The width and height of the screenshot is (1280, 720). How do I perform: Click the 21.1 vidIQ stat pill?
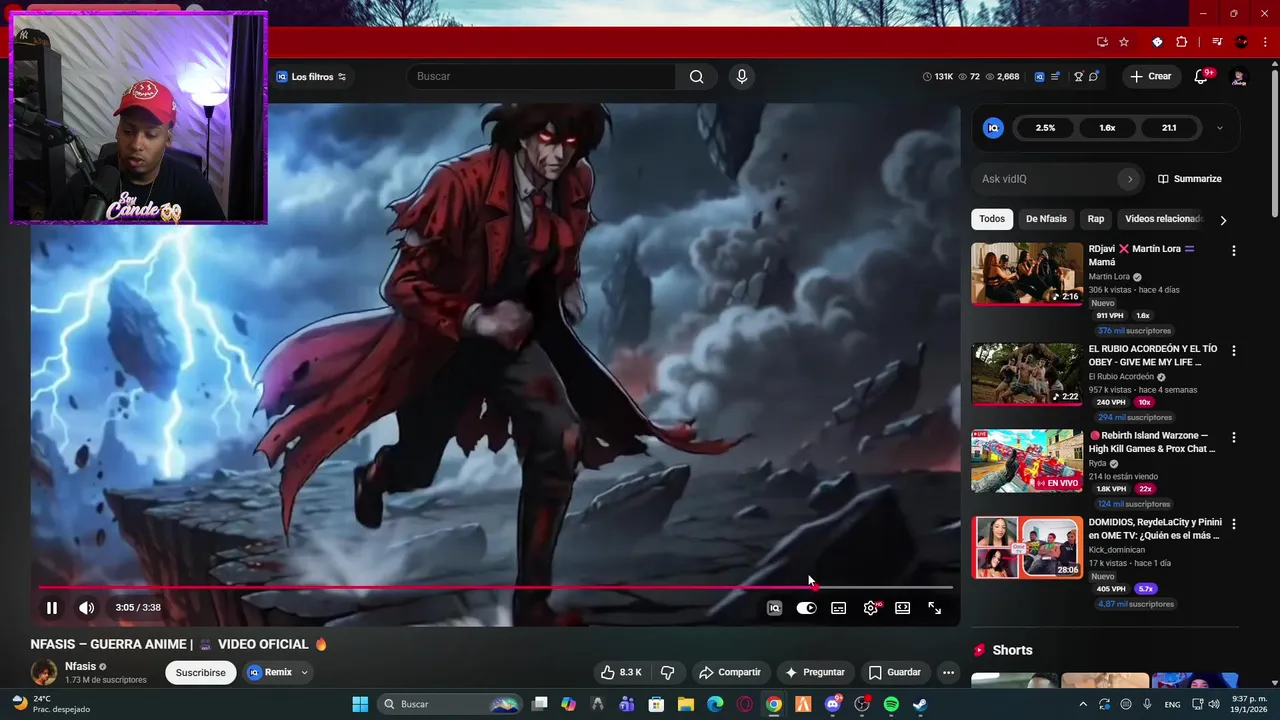pyautogui.click(x=1169, y=128)
